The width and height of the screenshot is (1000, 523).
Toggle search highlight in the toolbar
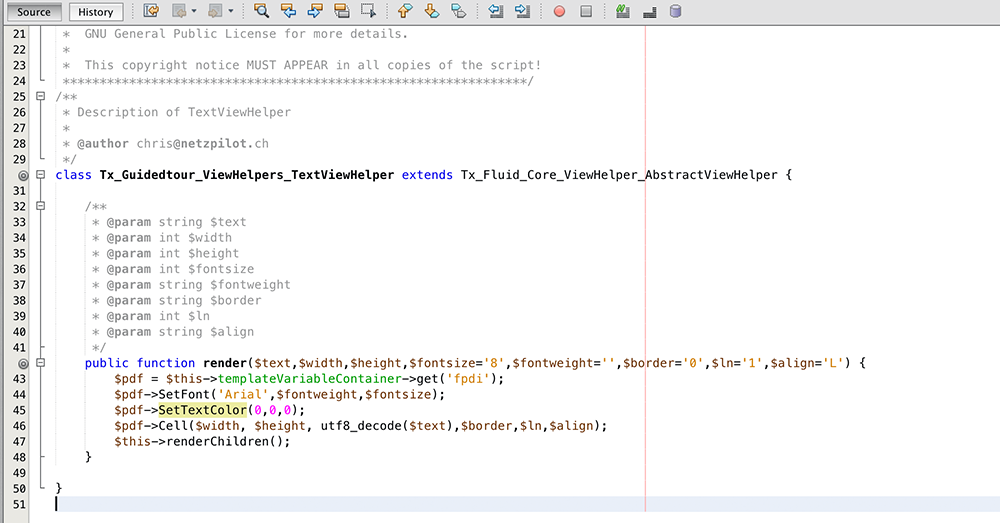[342, 12]
